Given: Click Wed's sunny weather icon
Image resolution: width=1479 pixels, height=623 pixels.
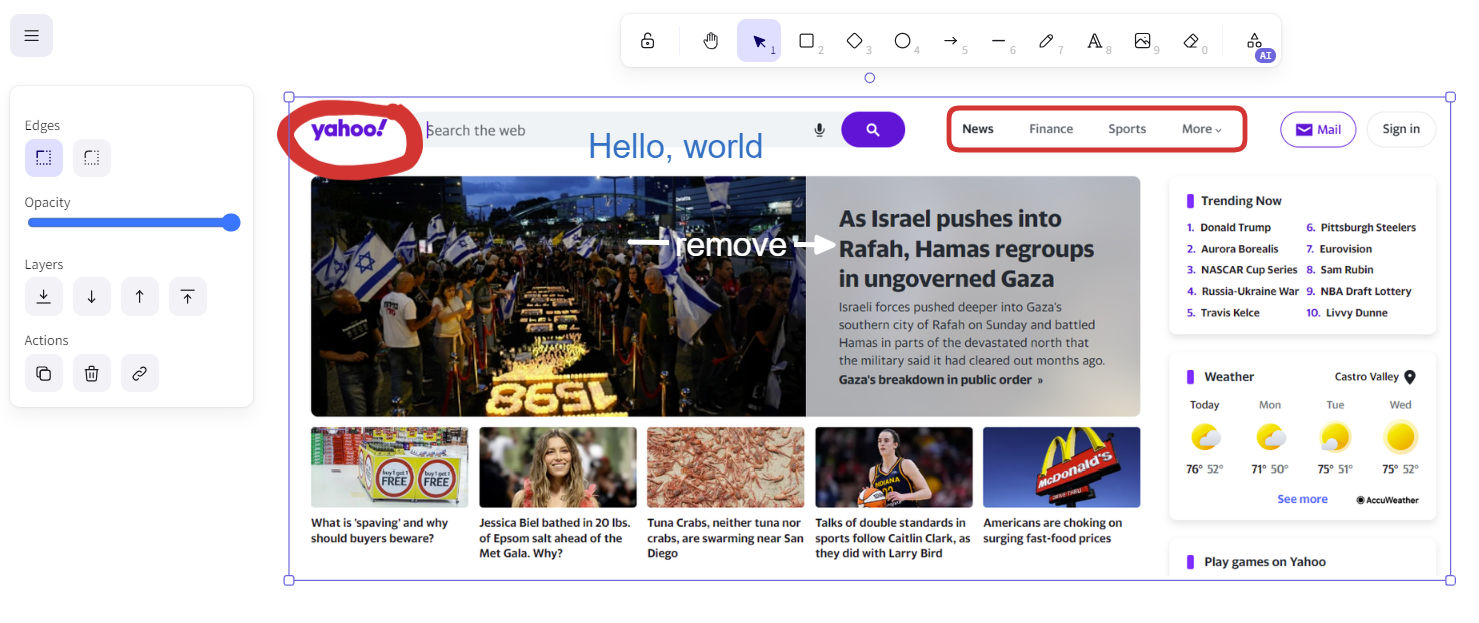Looking at the screenshot, I should pyautogui.click(x=1401, y=437).
